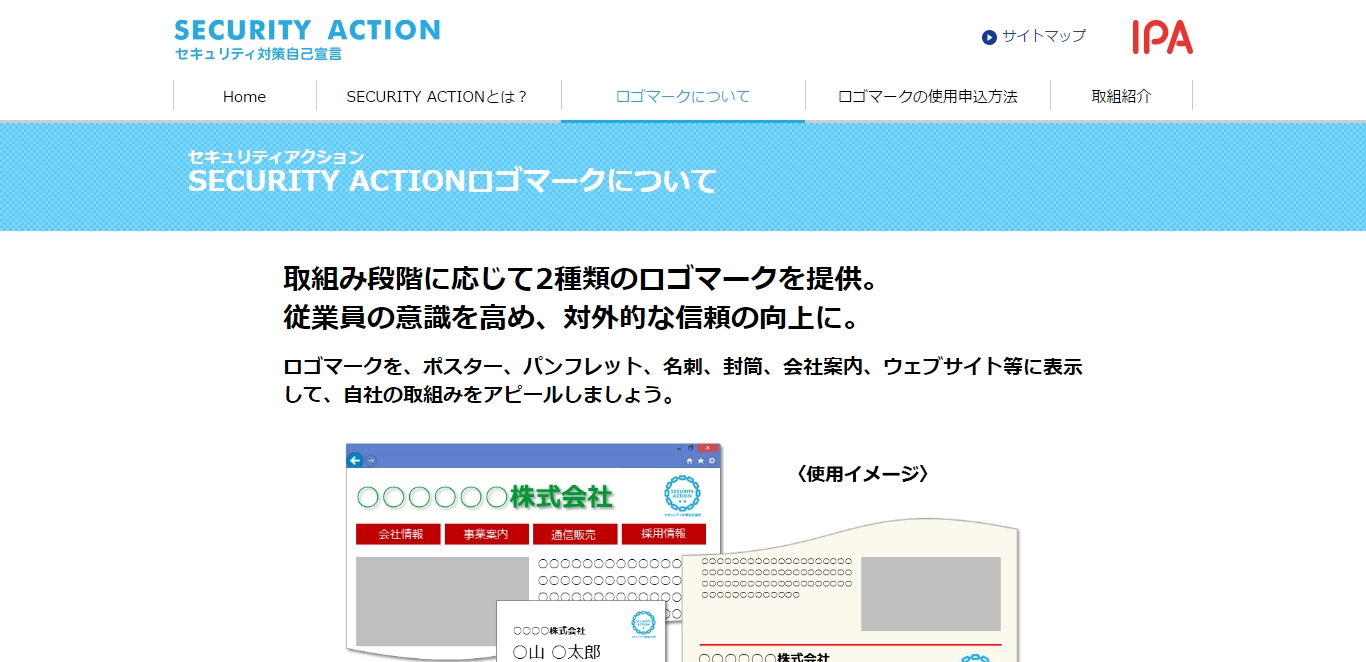Click the red IPA logo

click(x=1163, y=37)
